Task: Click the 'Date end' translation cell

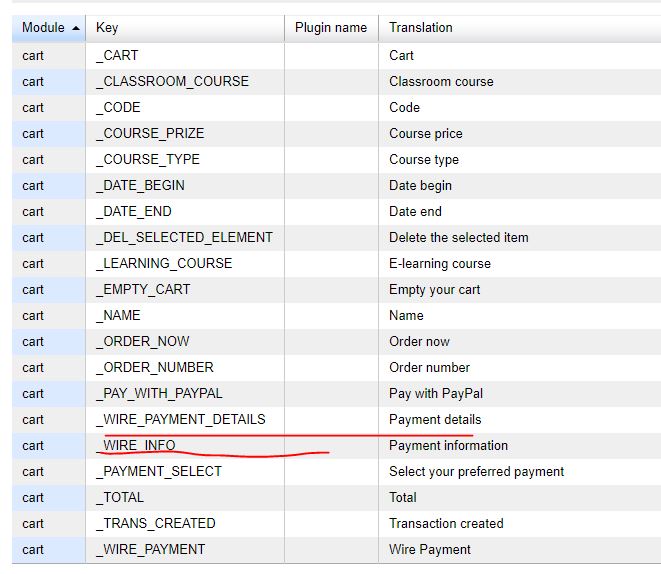Action: coord(415,211)
